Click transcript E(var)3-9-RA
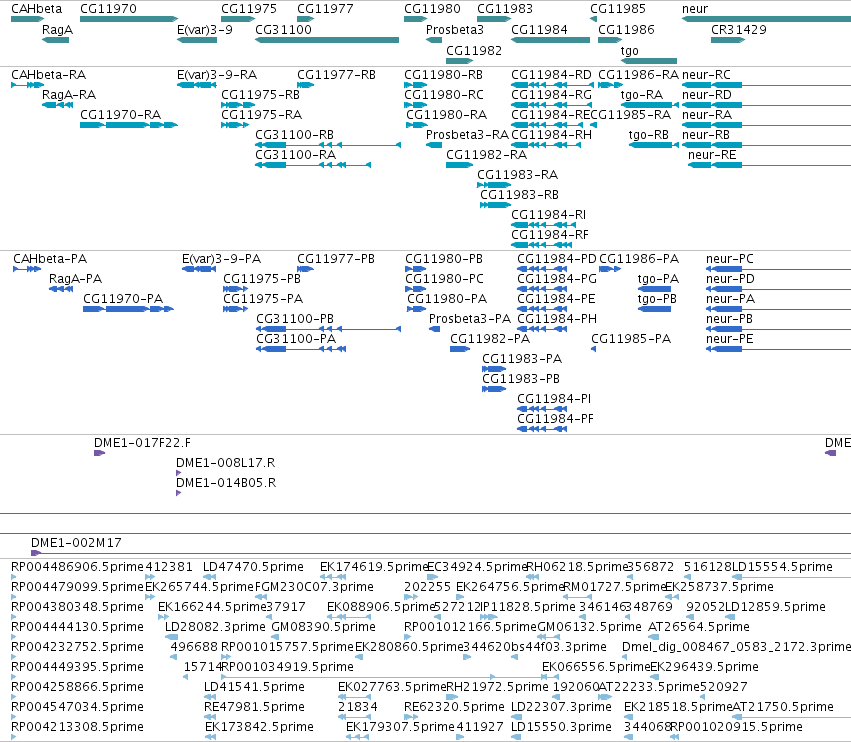 [x=217, y=75]
